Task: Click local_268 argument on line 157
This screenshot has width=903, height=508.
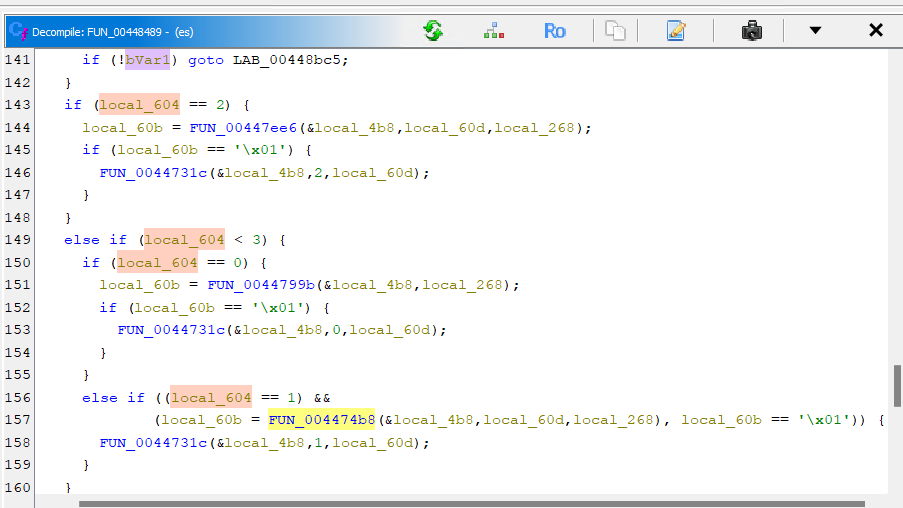Action: (x=613, y=420)
